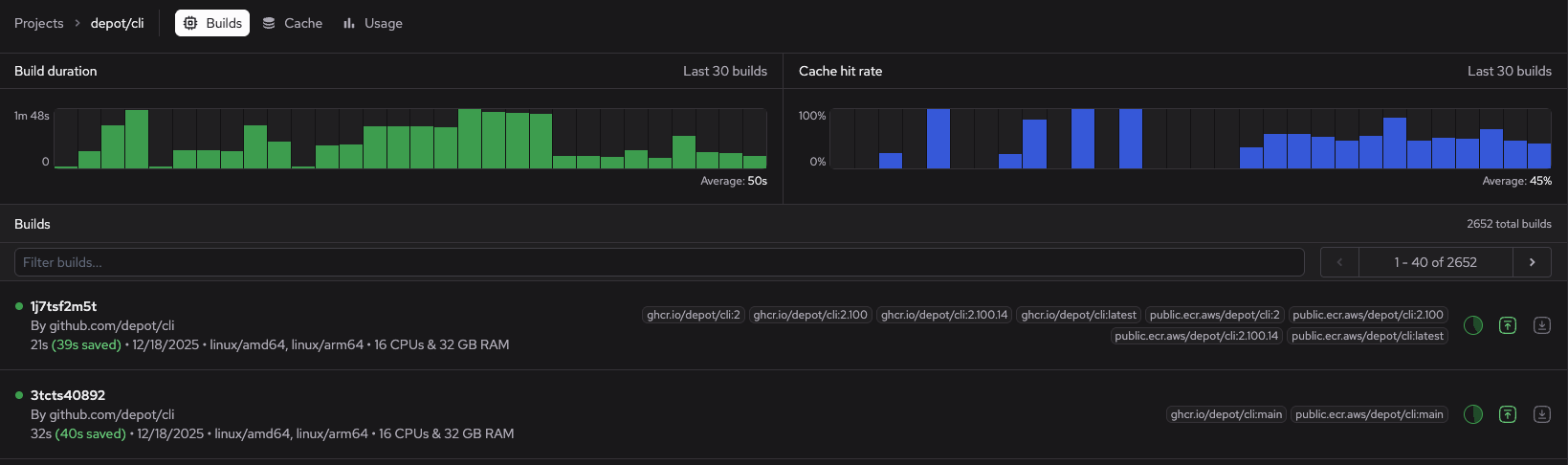Select the Builds tab
1568x465 pixels.
(x=212, y=23)
